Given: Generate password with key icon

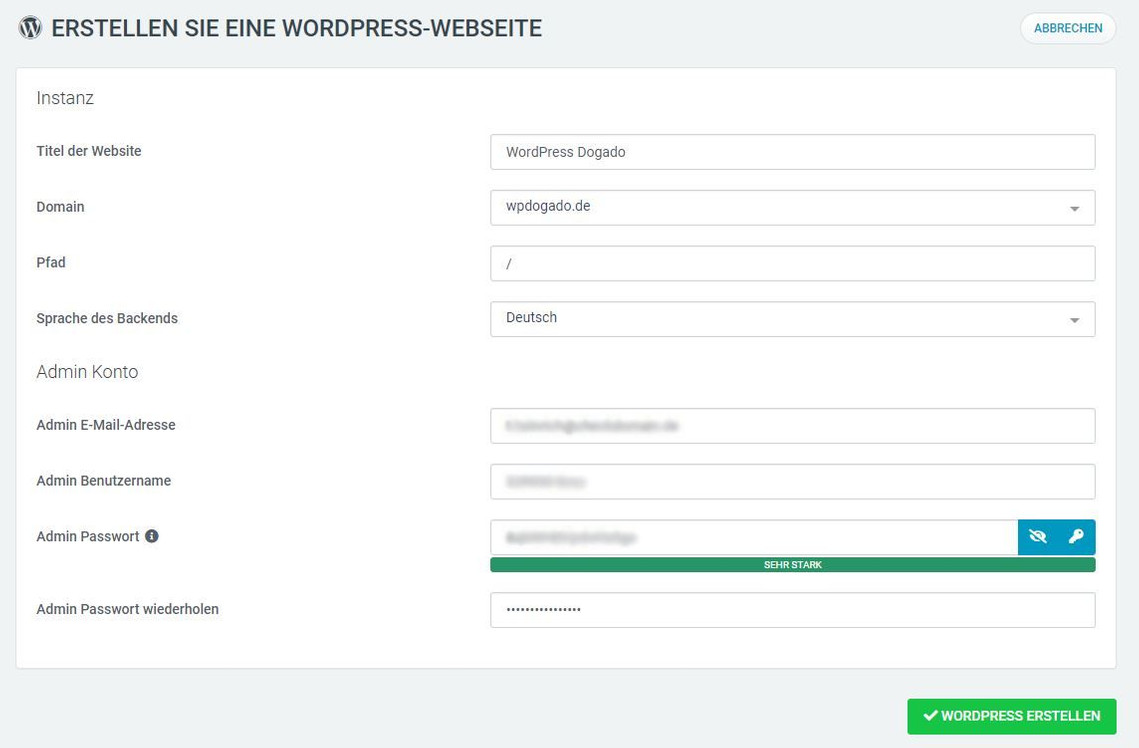Looking at the screenshot, I should pos(1076,537).
